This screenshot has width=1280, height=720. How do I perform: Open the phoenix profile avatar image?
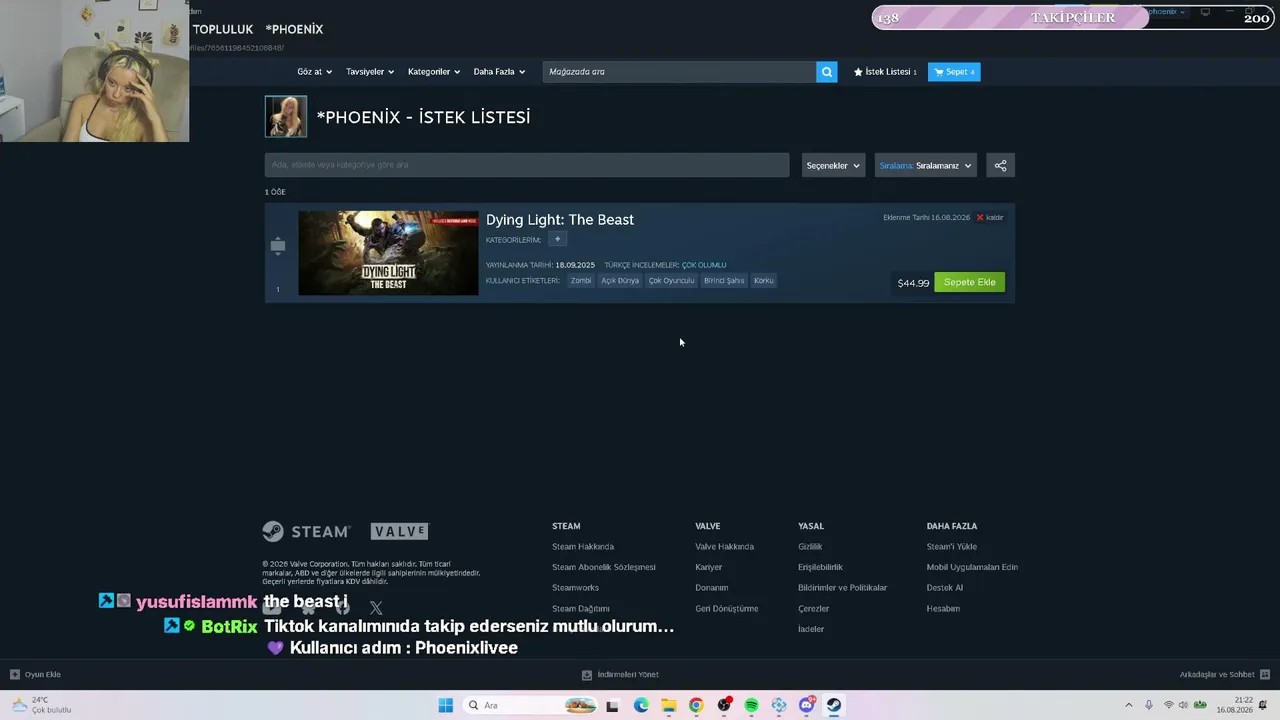point(286,117)
